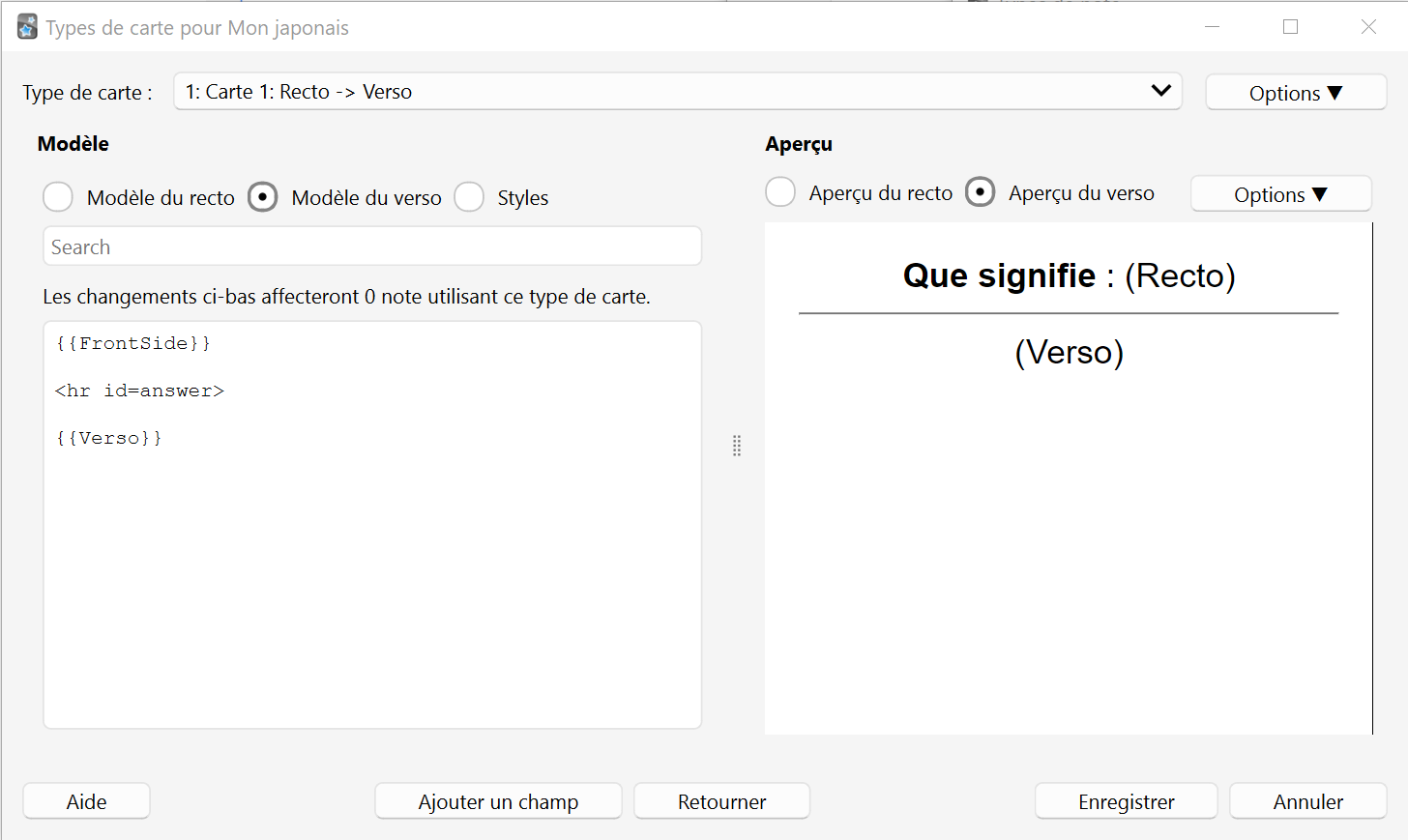Viewport: 1408px width, 840px height.
Task: Maximize the Types de carte window
Action: click(x=1290, y=27)
